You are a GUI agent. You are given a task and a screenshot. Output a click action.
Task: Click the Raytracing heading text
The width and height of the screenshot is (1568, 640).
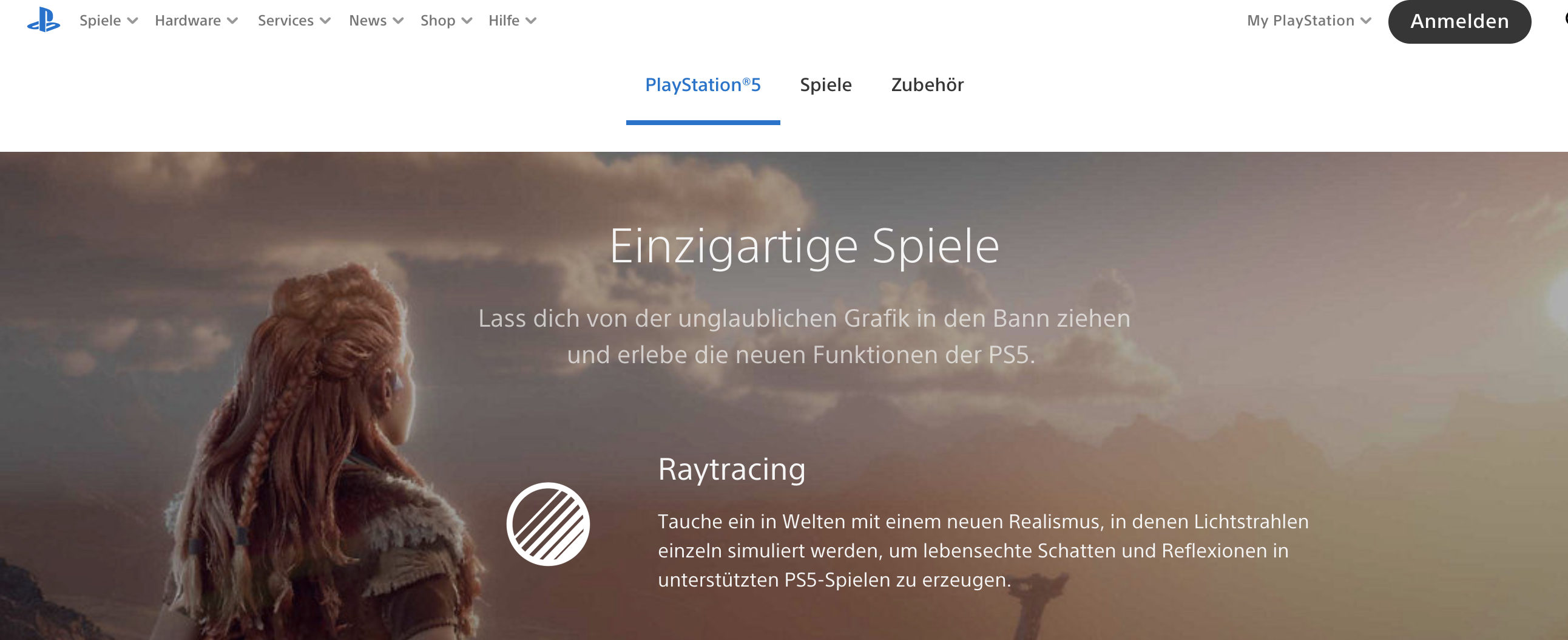[732, 469]
